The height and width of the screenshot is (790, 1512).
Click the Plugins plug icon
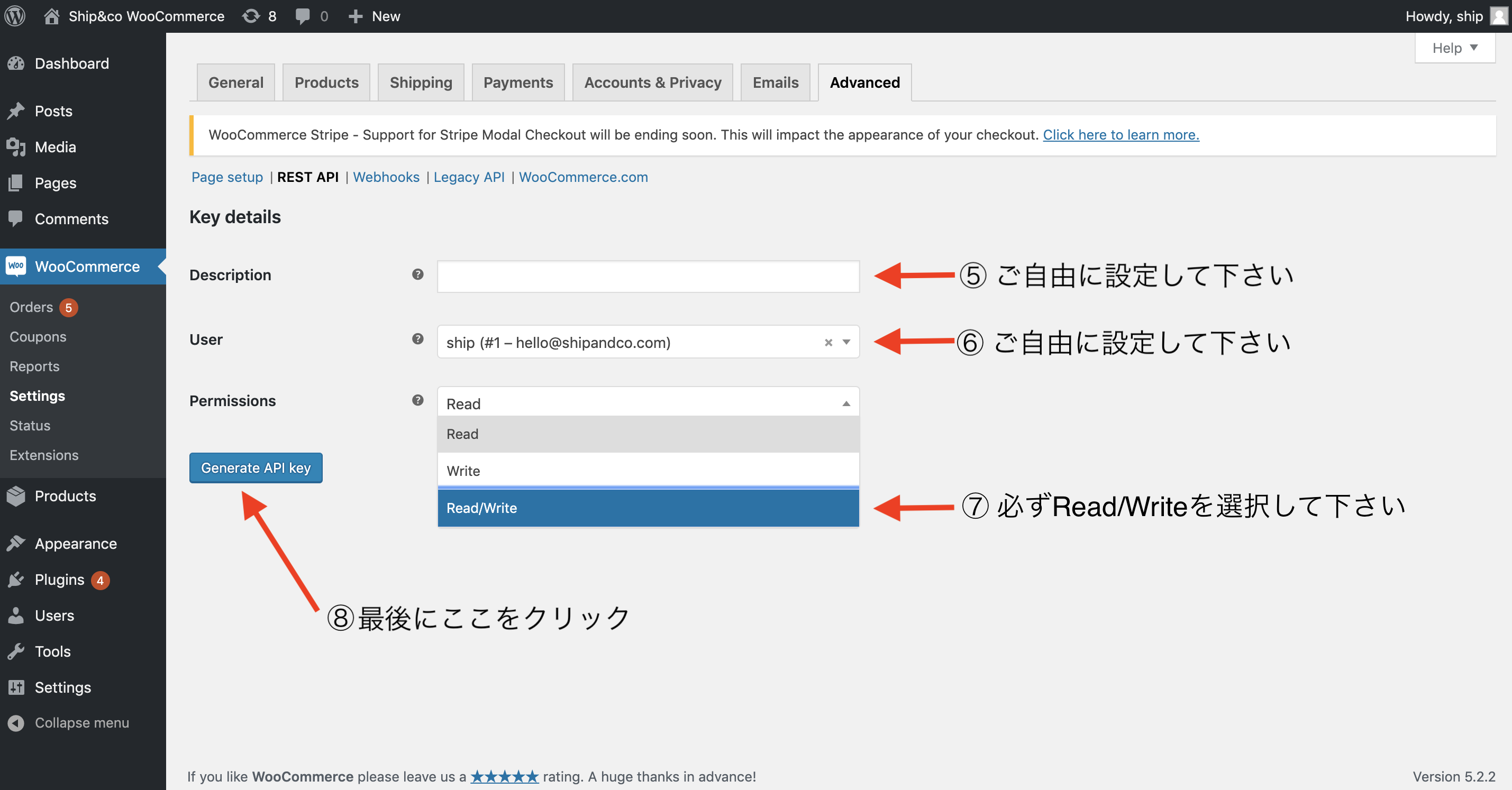(x=16, y=580)
